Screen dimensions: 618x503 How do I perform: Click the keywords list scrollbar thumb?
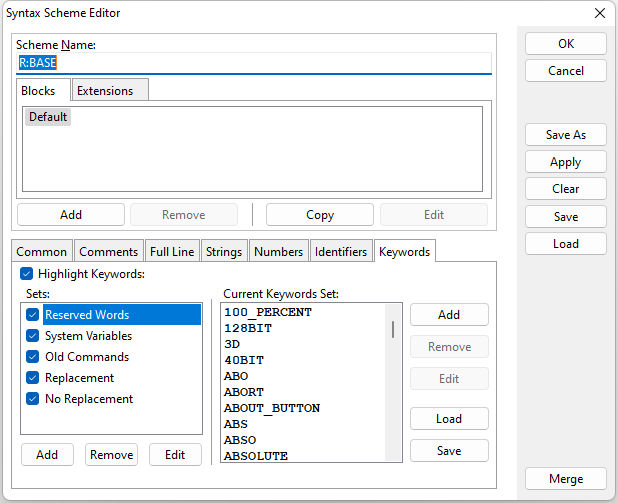[x=393, y=329]
